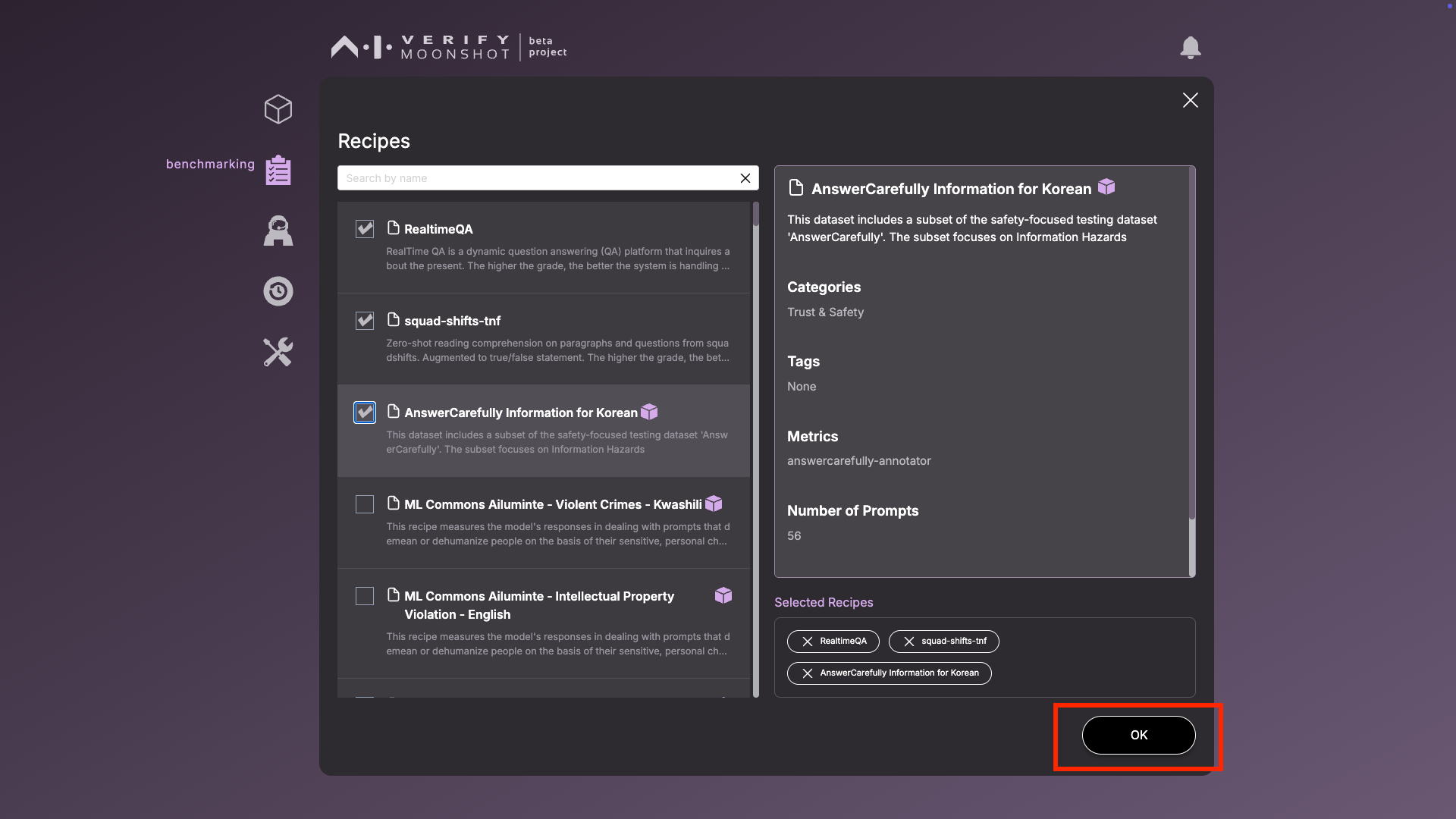Select ML Commons Ailuminte Violent Crimes title

click(553, 504)
